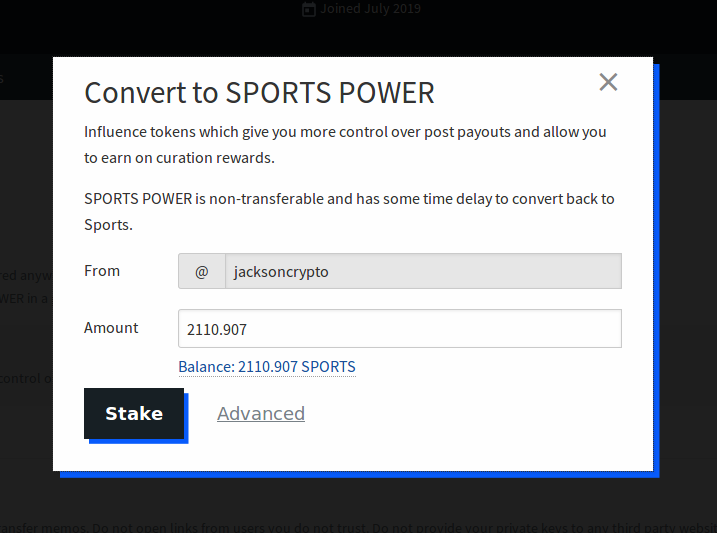
Task: Click the jacksoncrypto From field
Action: (423, 271)
